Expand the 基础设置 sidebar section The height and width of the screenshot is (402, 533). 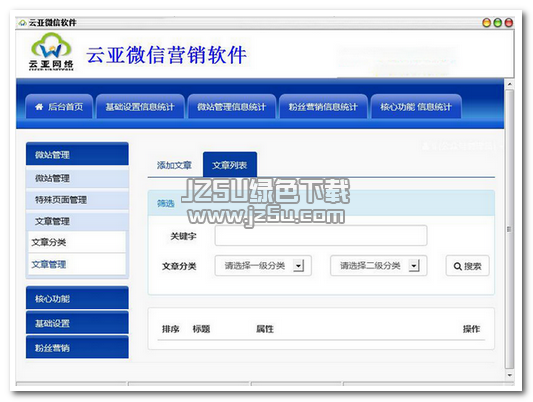(77, 323)
